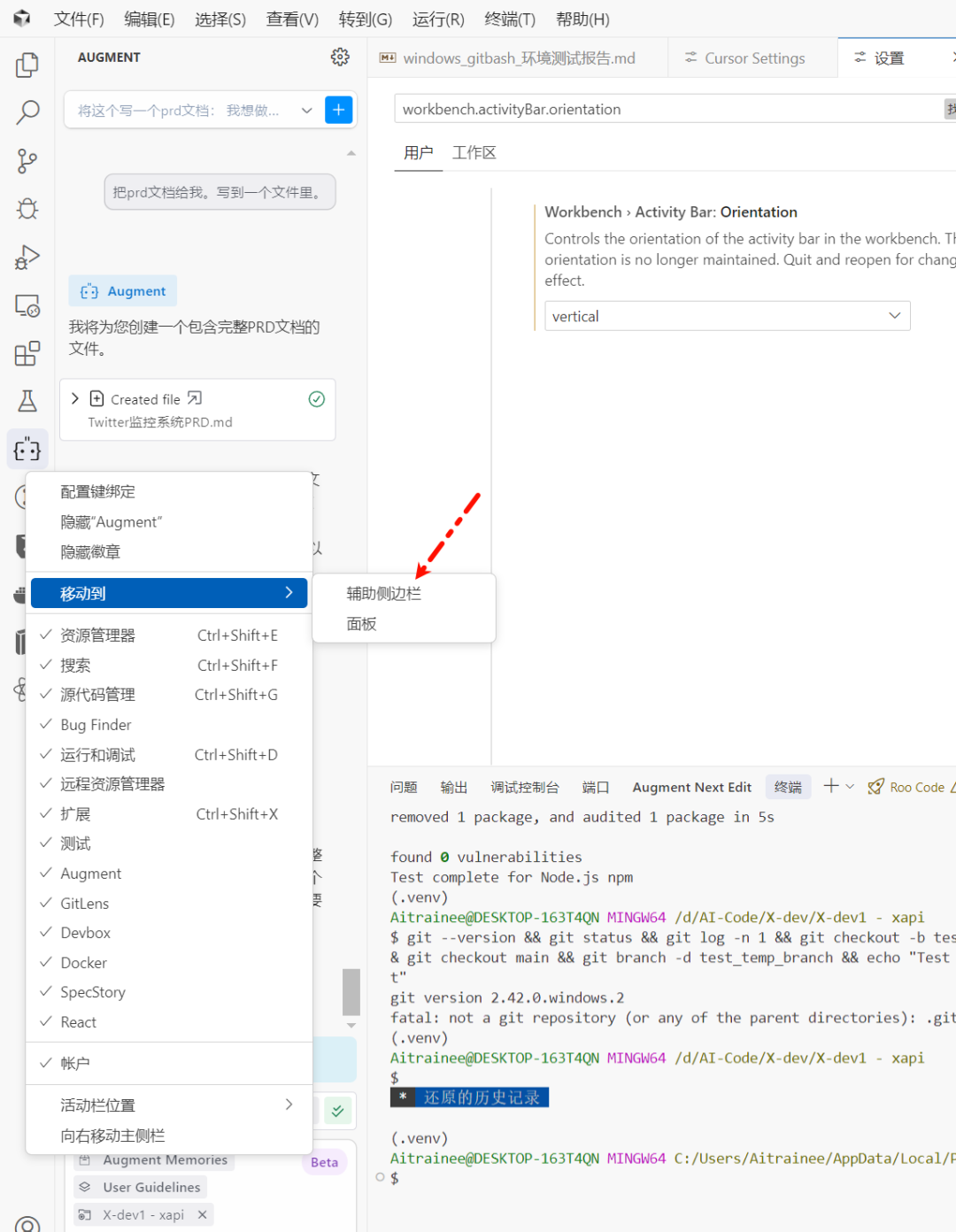Open the Source Control branch icon
Viewport: 956px width, 1232px height.
coord(27,161)
